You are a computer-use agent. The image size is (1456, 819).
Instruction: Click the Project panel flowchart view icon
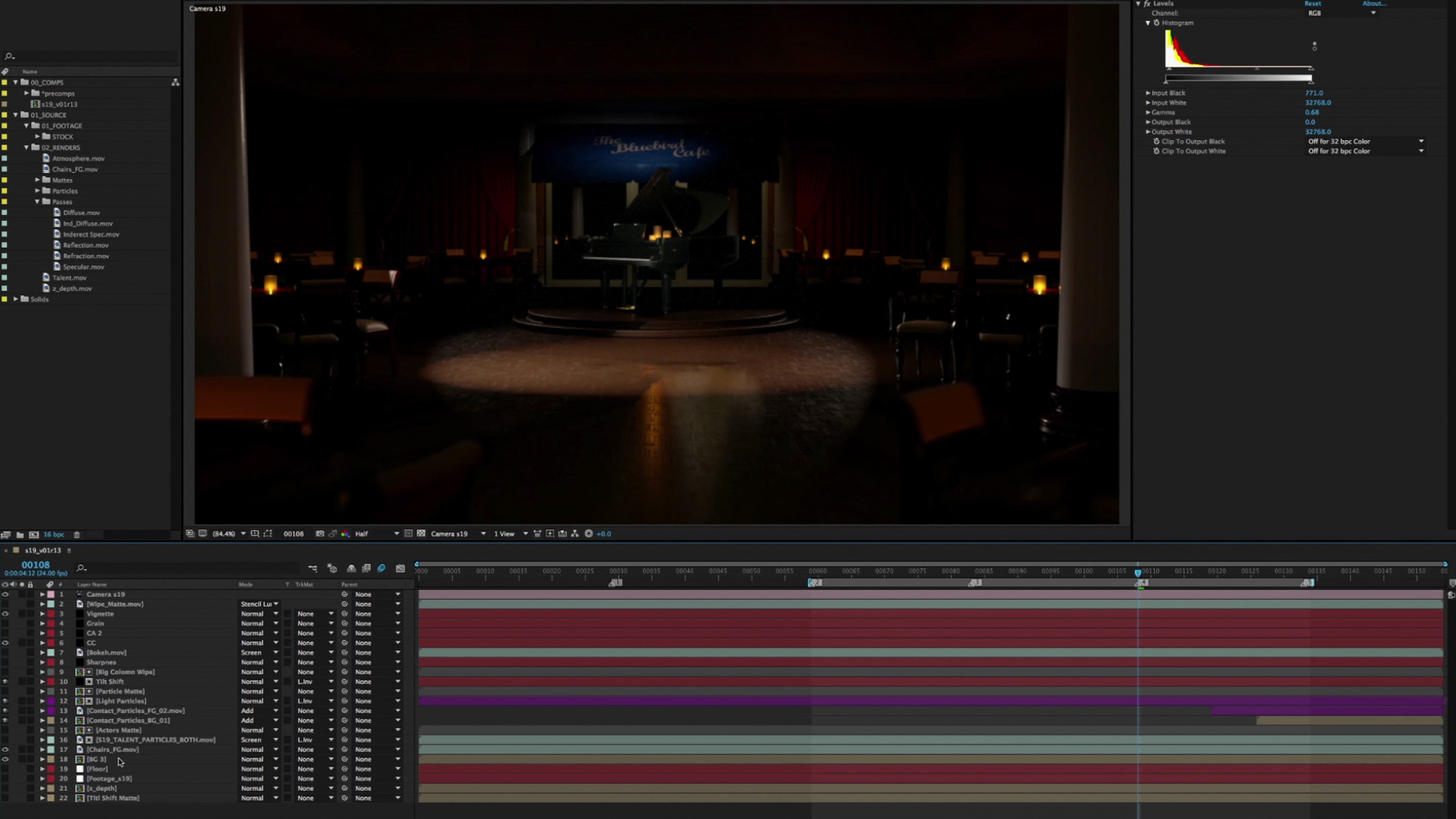[x=175, y=82]
